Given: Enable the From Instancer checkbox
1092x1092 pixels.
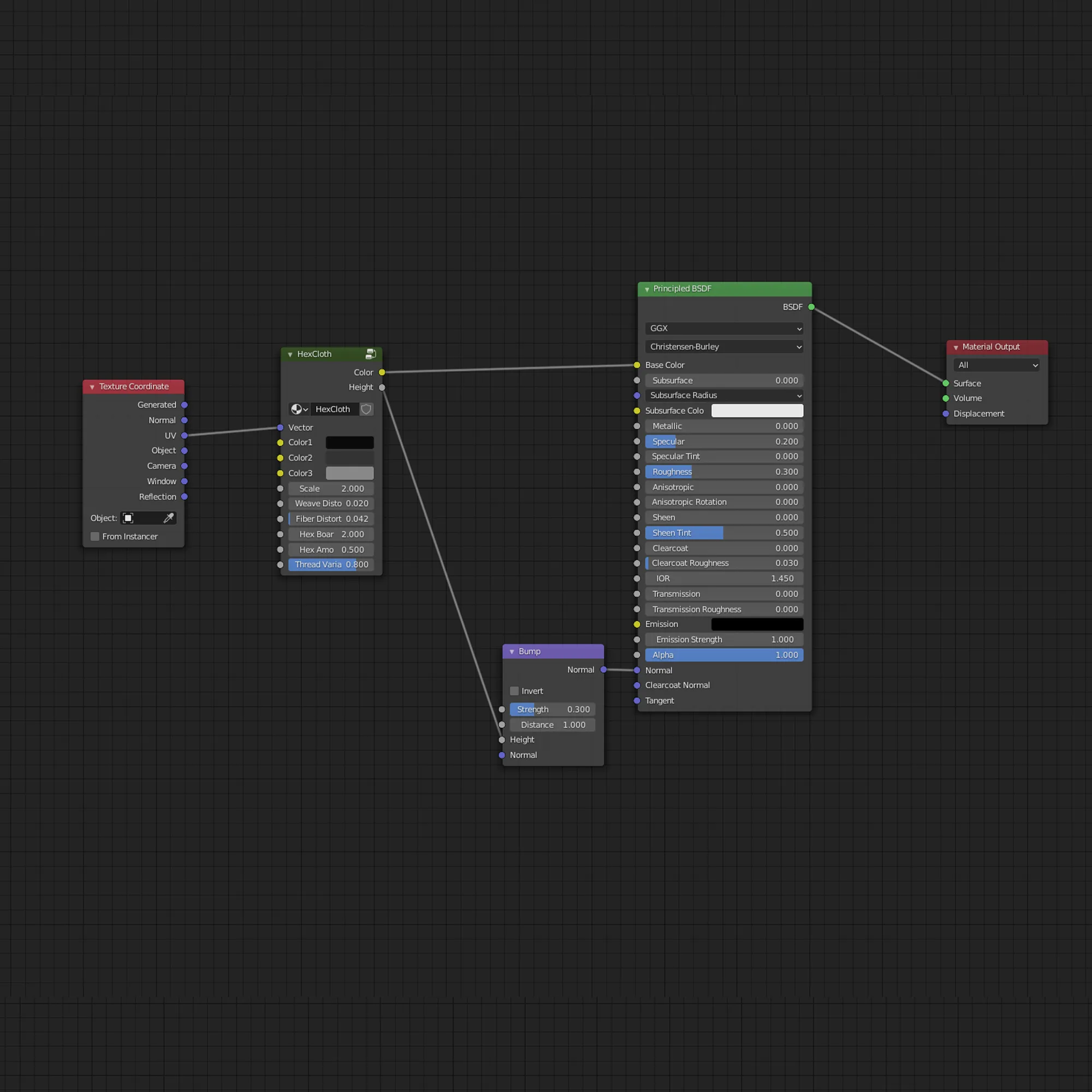Looking at the screenshot, I should [x=95, y=536].
